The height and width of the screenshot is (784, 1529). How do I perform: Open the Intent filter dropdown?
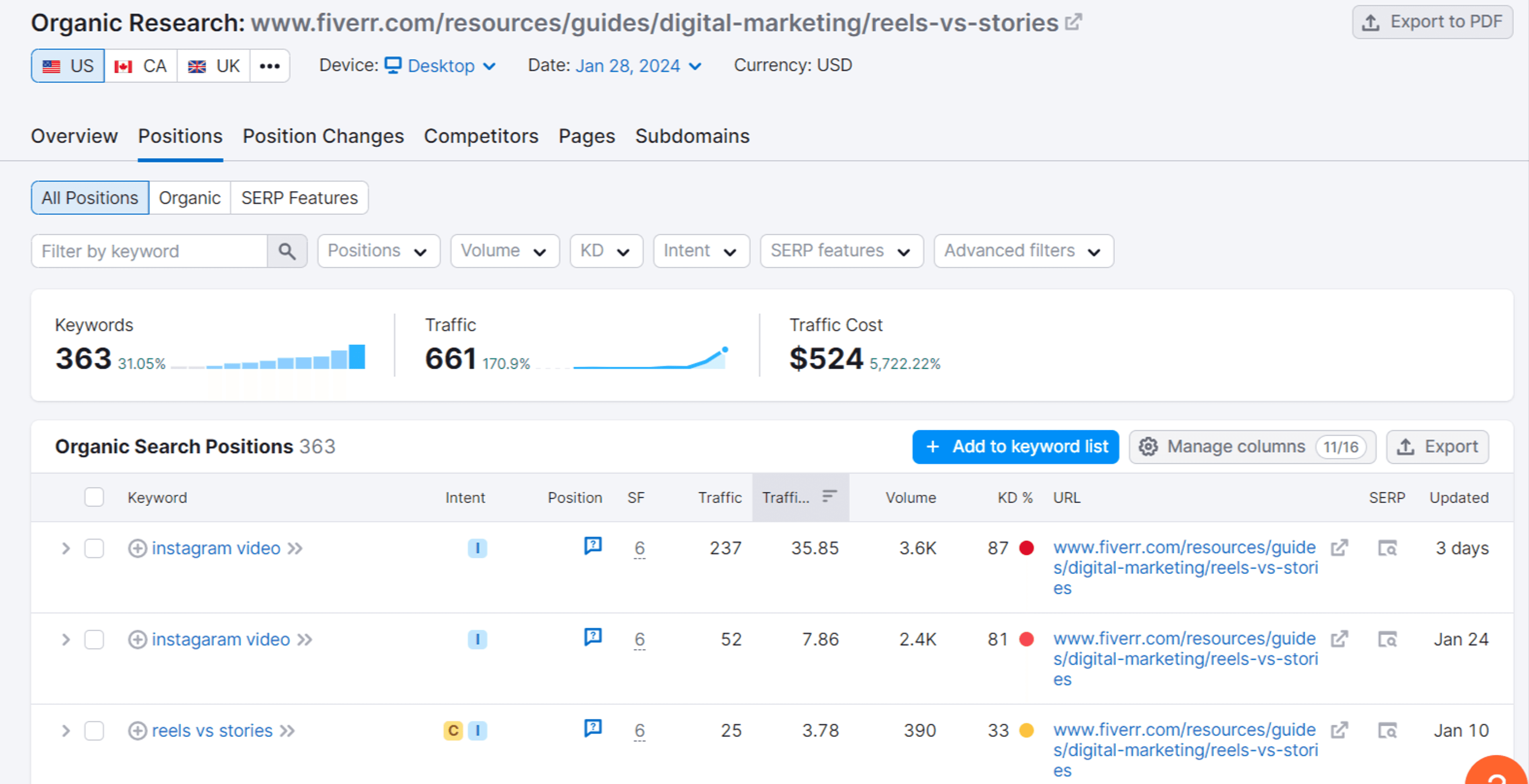coord(701,251)
